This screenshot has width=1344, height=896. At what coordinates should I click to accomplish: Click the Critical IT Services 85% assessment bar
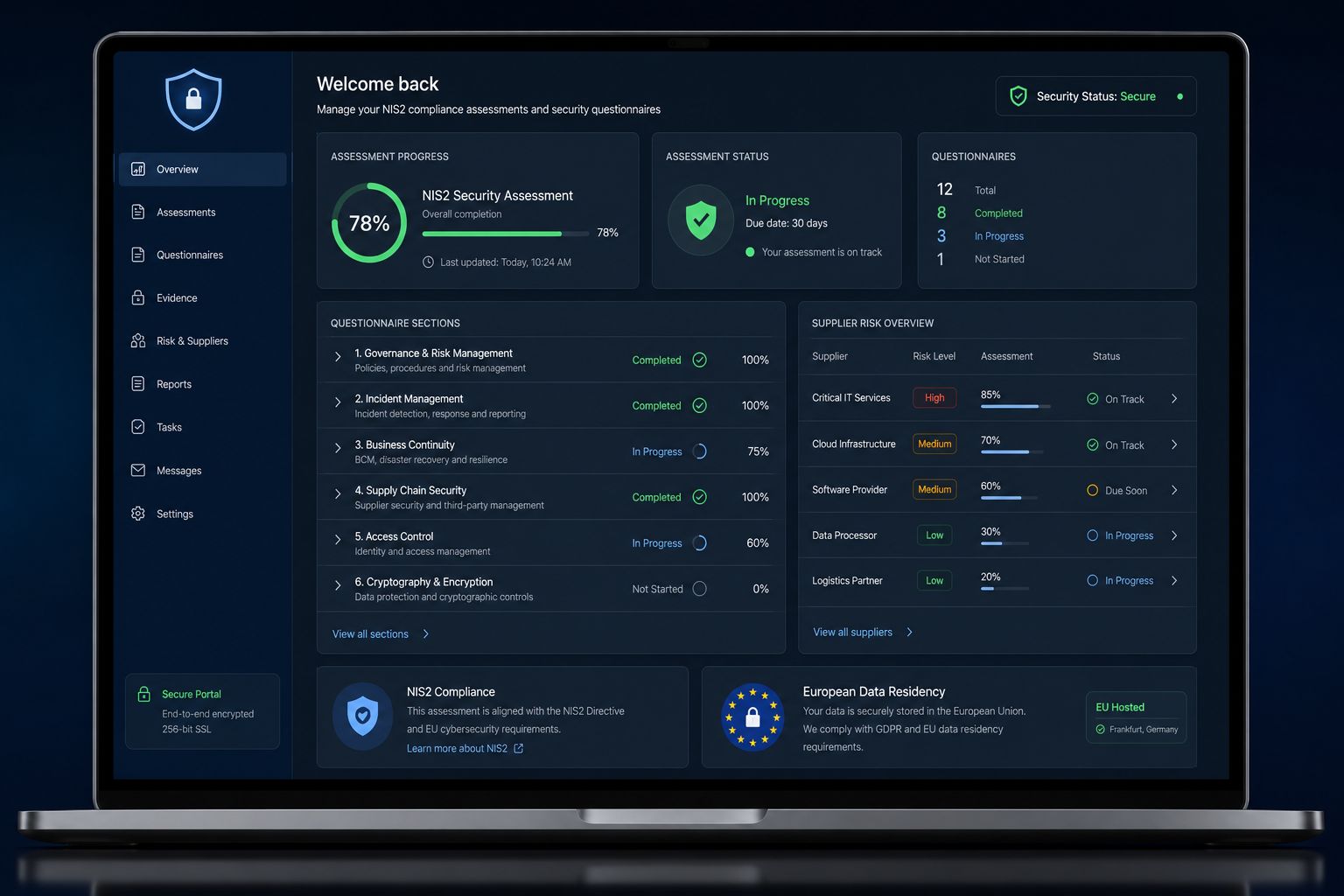click(1015, 406)
